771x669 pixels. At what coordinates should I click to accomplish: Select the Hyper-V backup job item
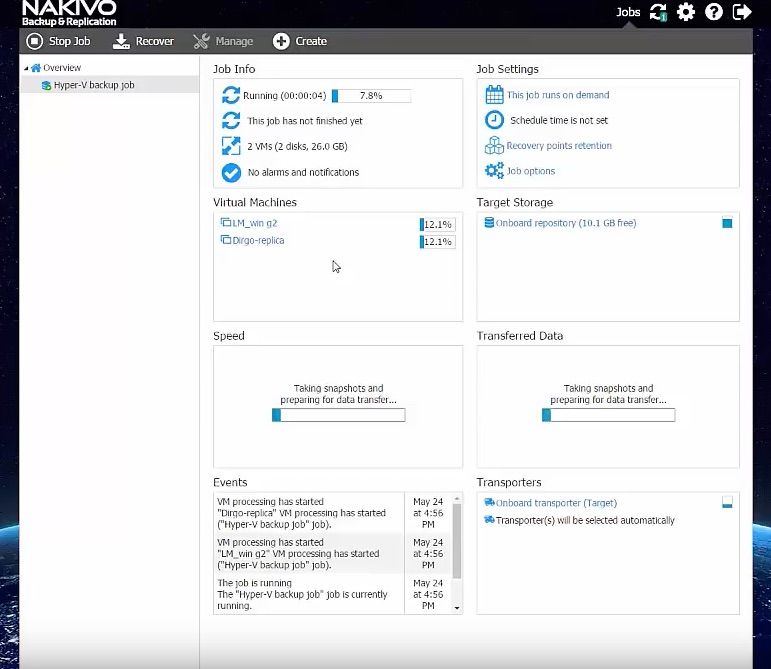coord(94,85)
